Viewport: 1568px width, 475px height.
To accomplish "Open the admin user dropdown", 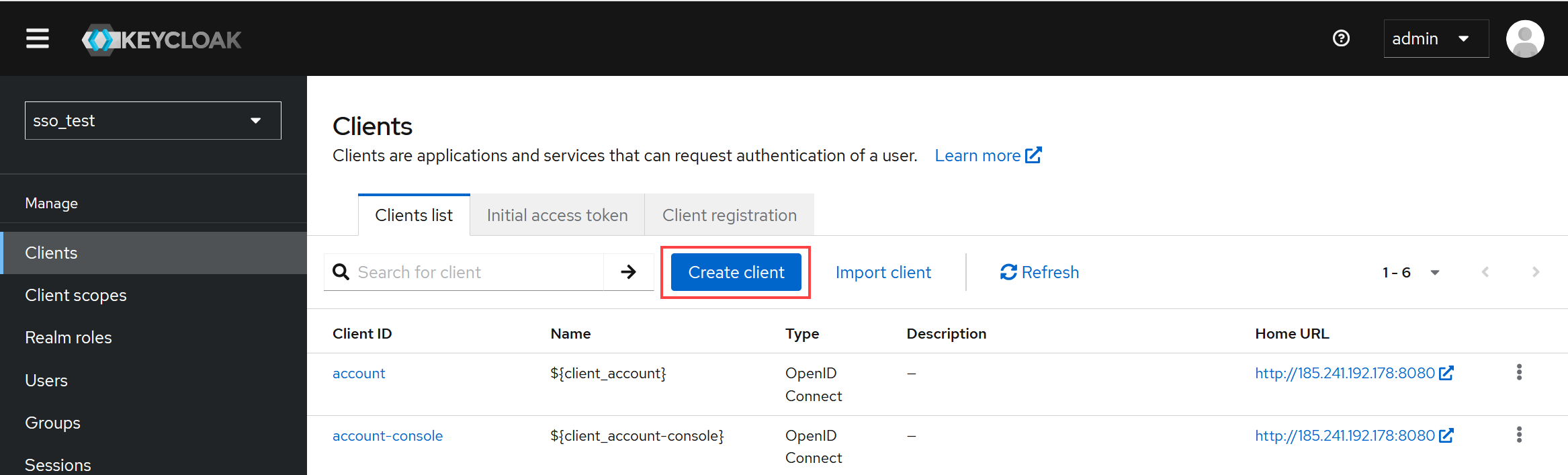I will 1436,39.
